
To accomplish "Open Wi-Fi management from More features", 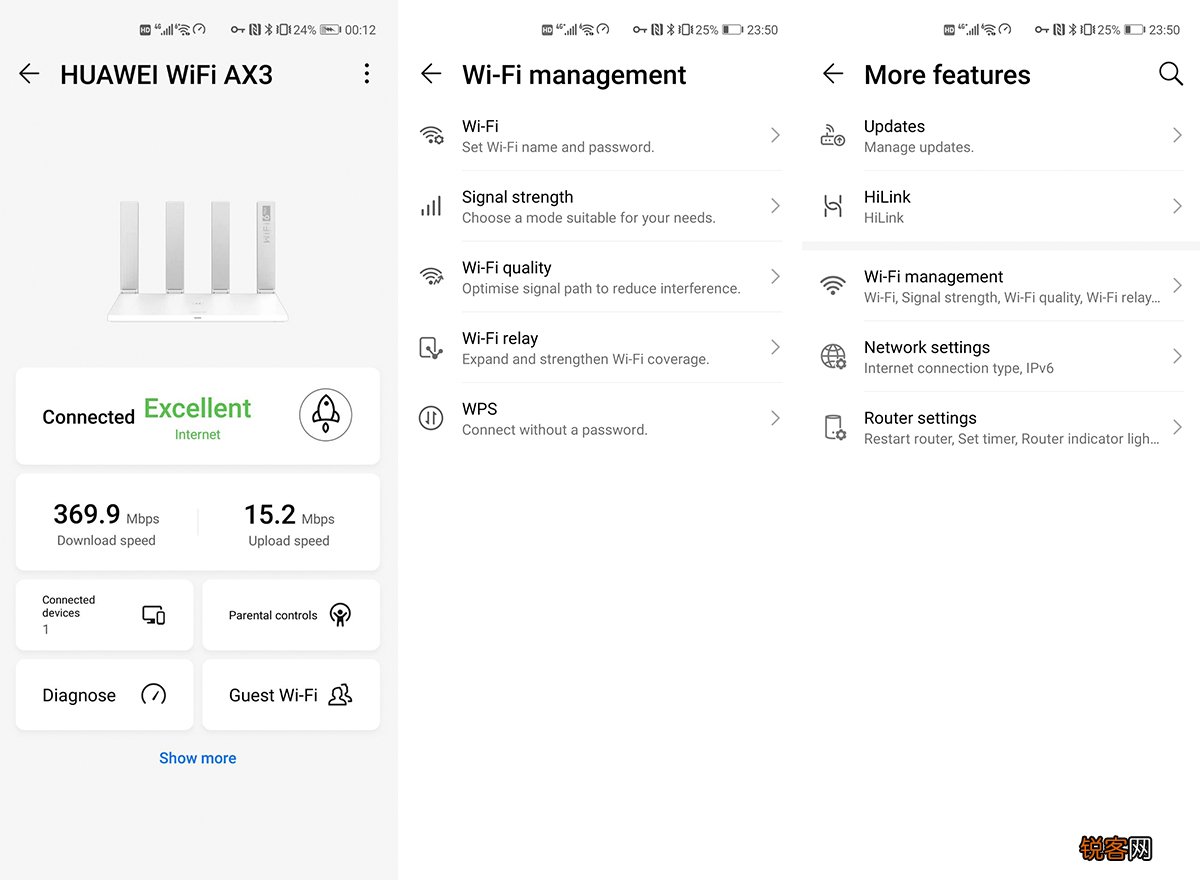I will tap(1001, 286).
